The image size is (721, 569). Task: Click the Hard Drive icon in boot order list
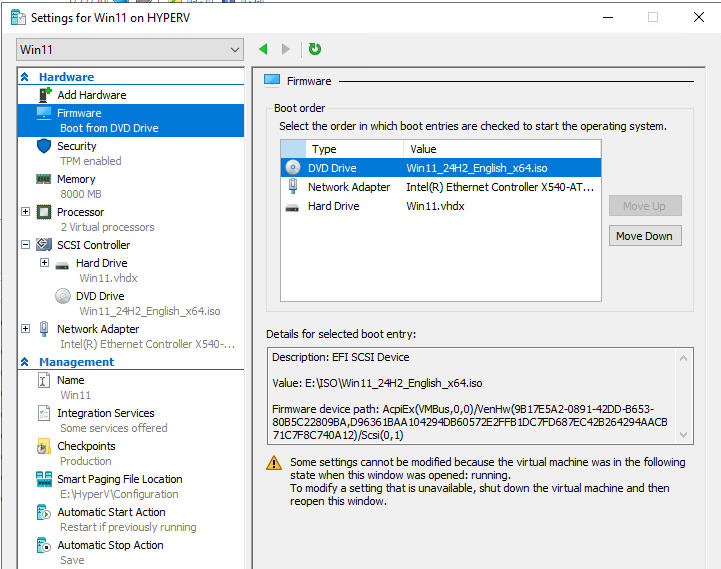[292, 208]
